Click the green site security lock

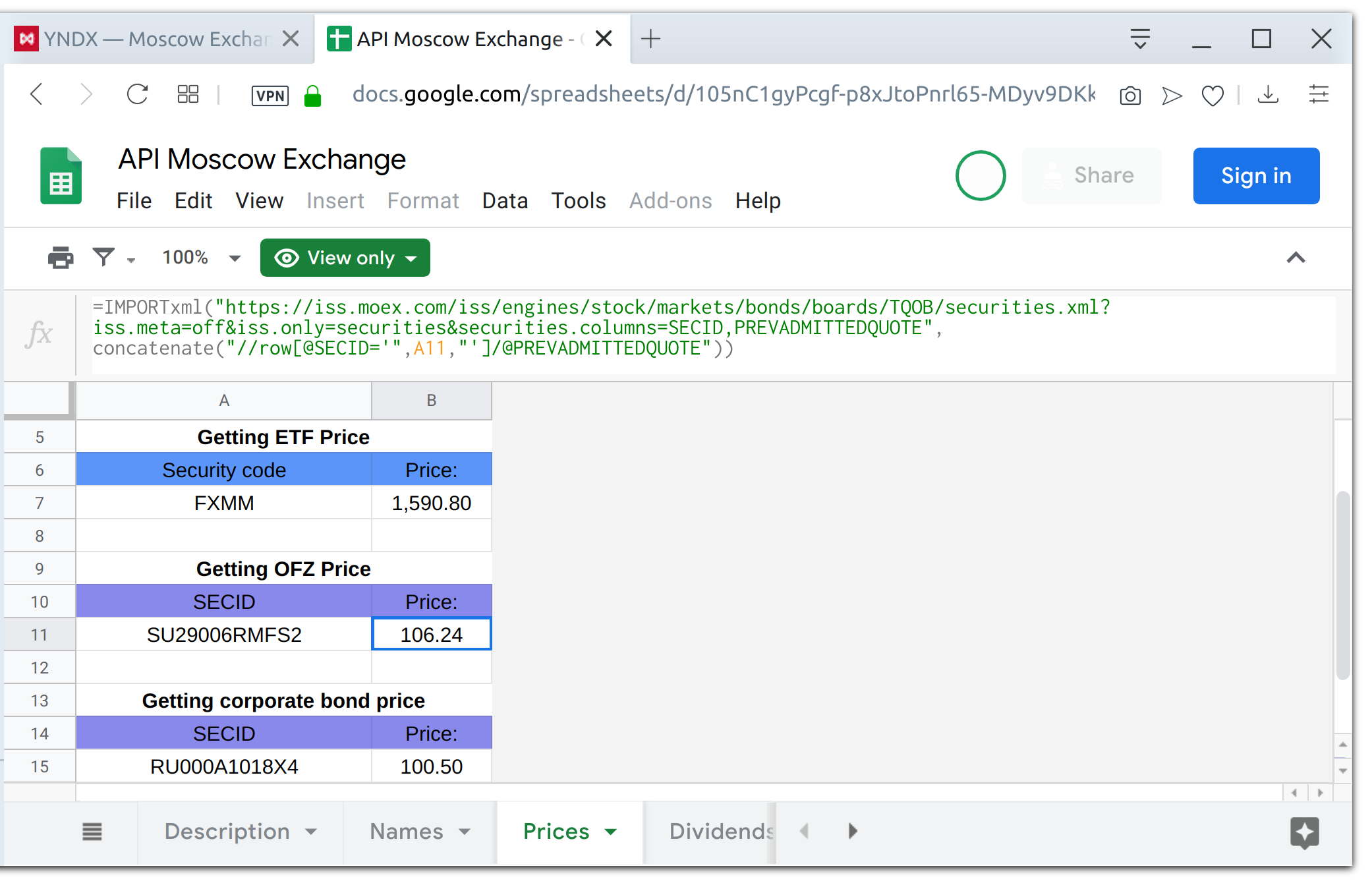(x=312, y=96)
